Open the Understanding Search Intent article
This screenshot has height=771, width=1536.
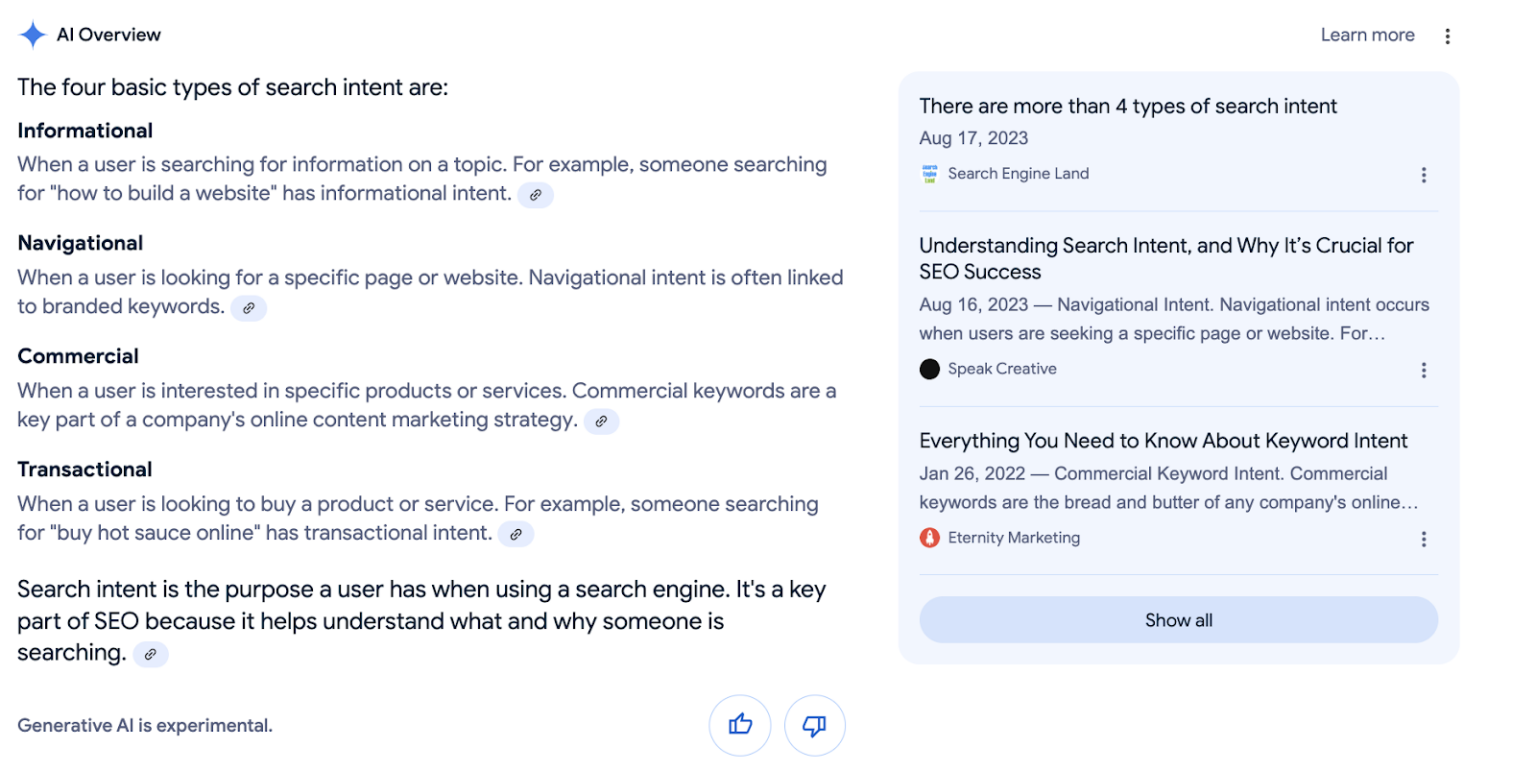1165,258
